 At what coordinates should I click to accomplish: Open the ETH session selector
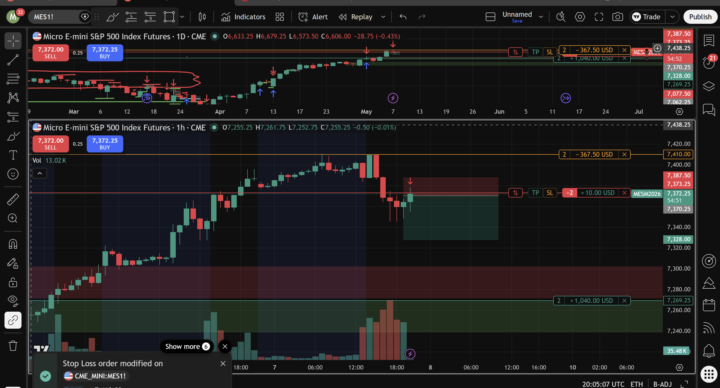(x=636, y=384)
